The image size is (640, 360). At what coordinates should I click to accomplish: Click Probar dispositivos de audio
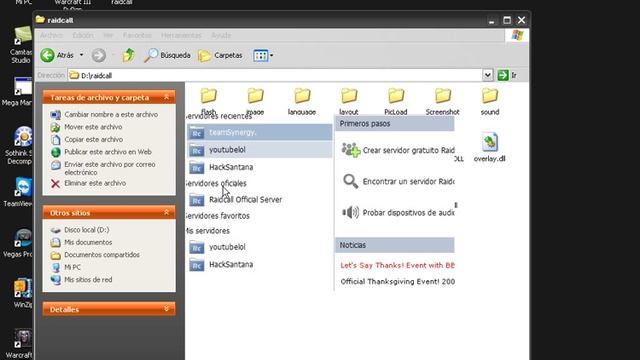click(398, 213)
